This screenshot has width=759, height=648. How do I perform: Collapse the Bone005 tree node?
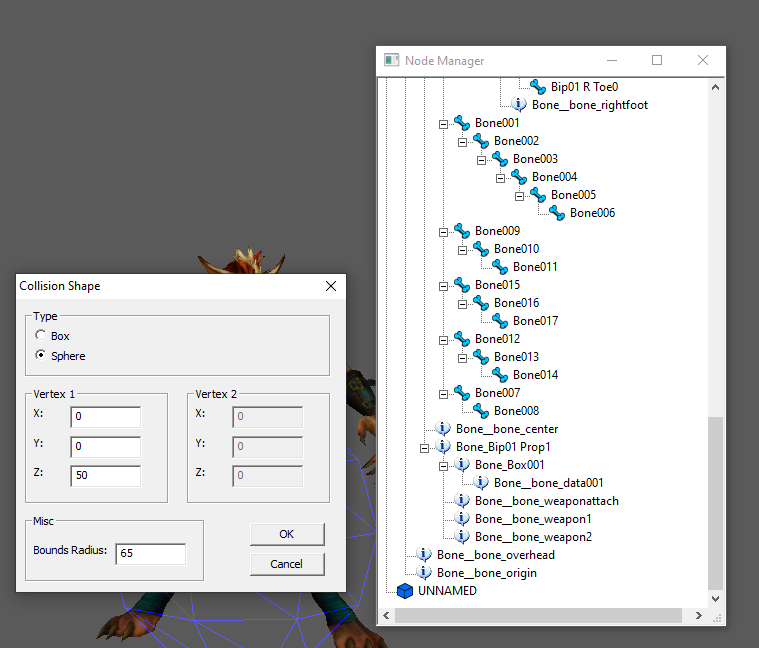tap(519, 196)
